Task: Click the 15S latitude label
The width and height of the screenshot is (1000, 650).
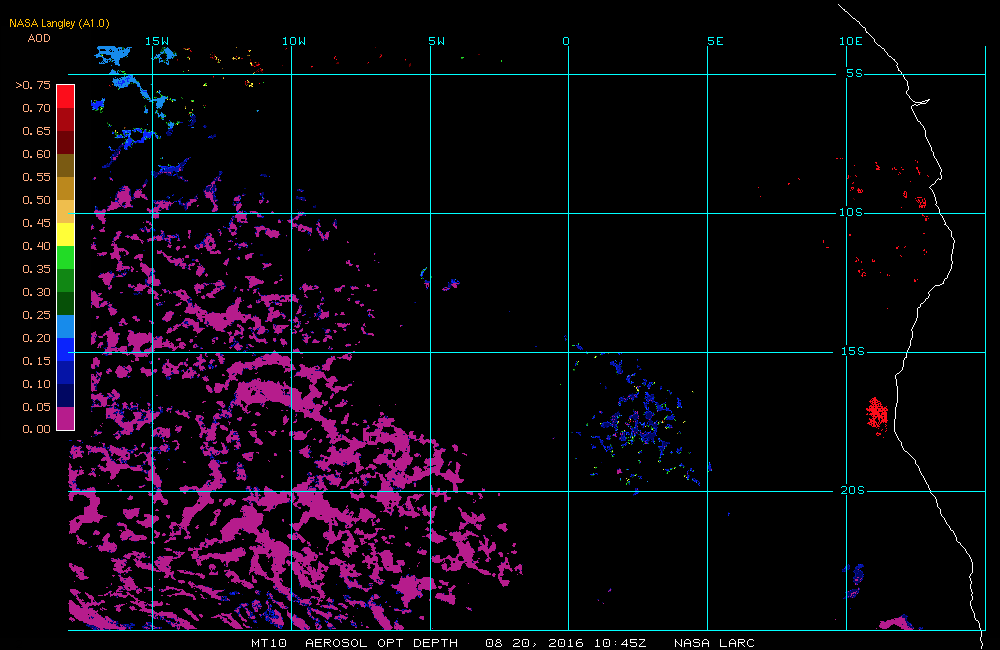Action: pos(853,351)
